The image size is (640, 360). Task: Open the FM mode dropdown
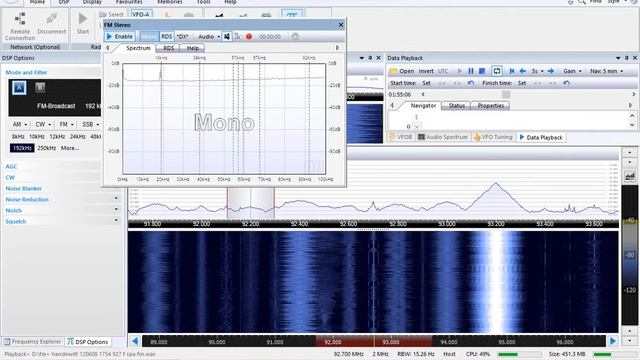[66, 124]
